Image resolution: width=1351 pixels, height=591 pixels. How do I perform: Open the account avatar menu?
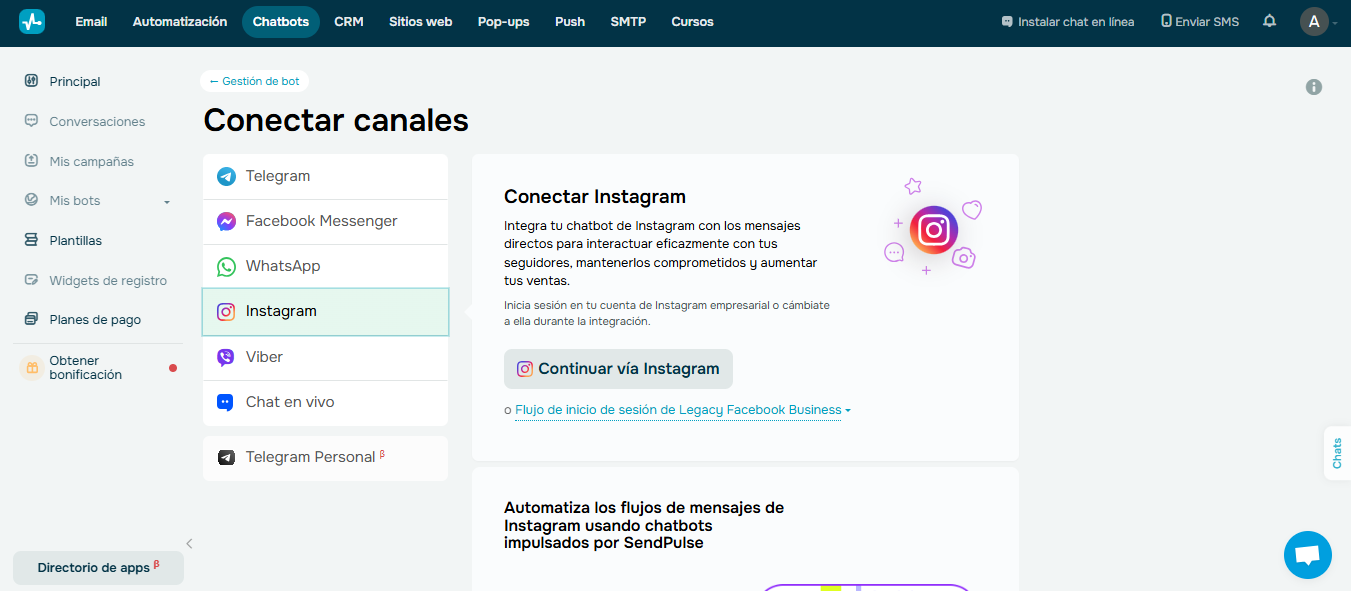(1314, 21)
